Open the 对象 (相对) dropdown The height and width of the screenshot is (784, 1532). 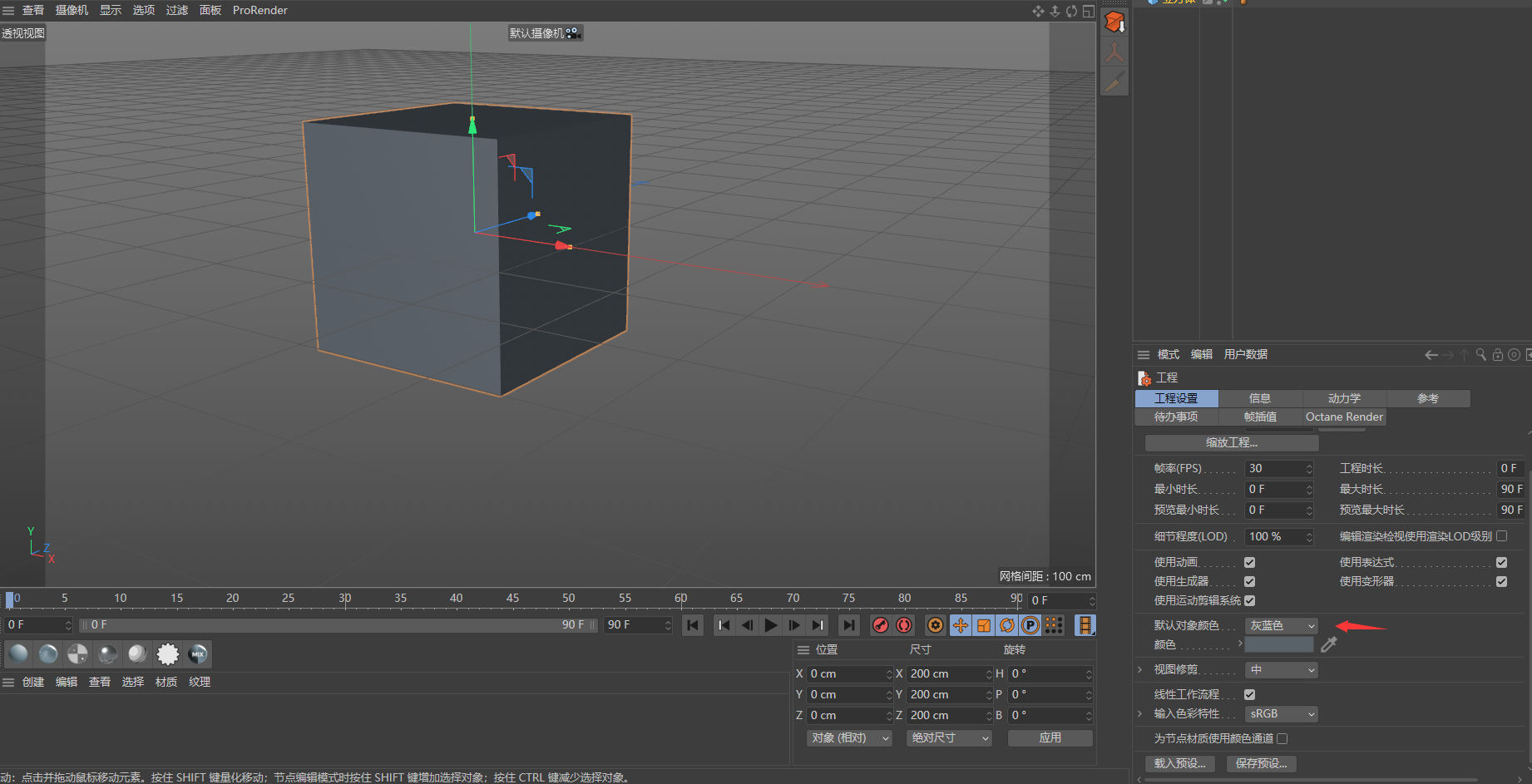849,738
